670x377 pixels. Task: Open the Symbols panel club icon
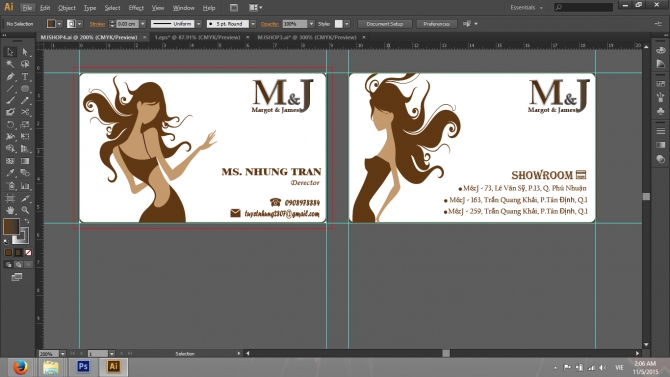click(661, 111)
